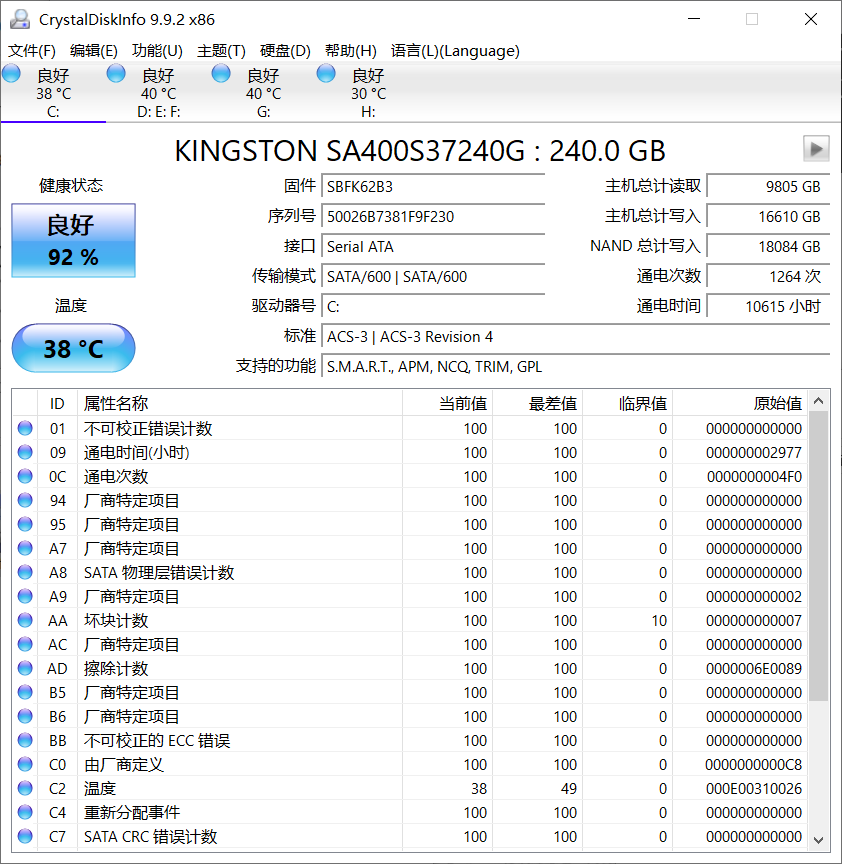The image size is (842, 864).
Task: Click status orb of attribute 0C
Action: point(25,476)
